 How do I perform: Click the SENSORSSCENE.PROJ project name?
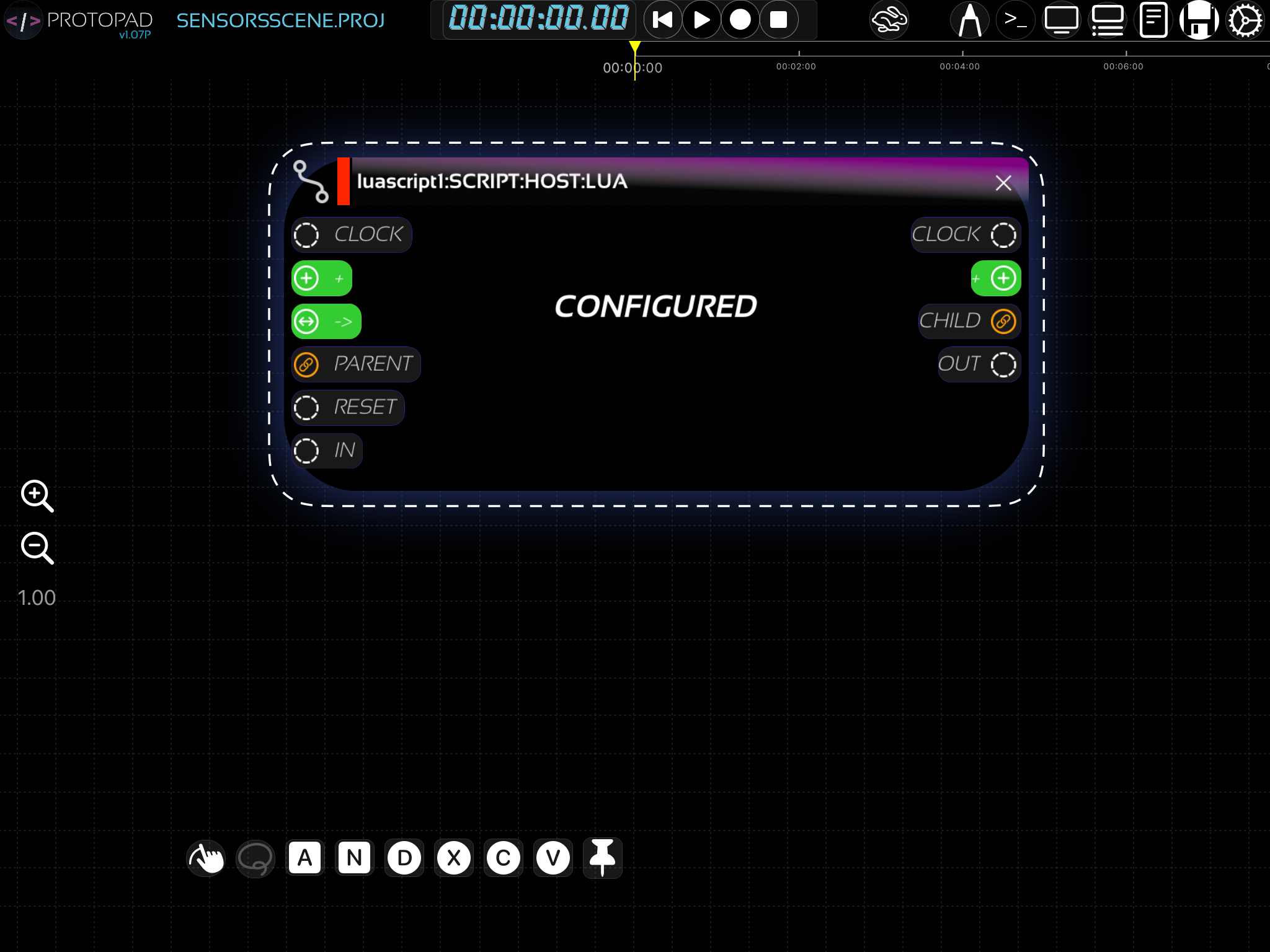coord(280,20)
